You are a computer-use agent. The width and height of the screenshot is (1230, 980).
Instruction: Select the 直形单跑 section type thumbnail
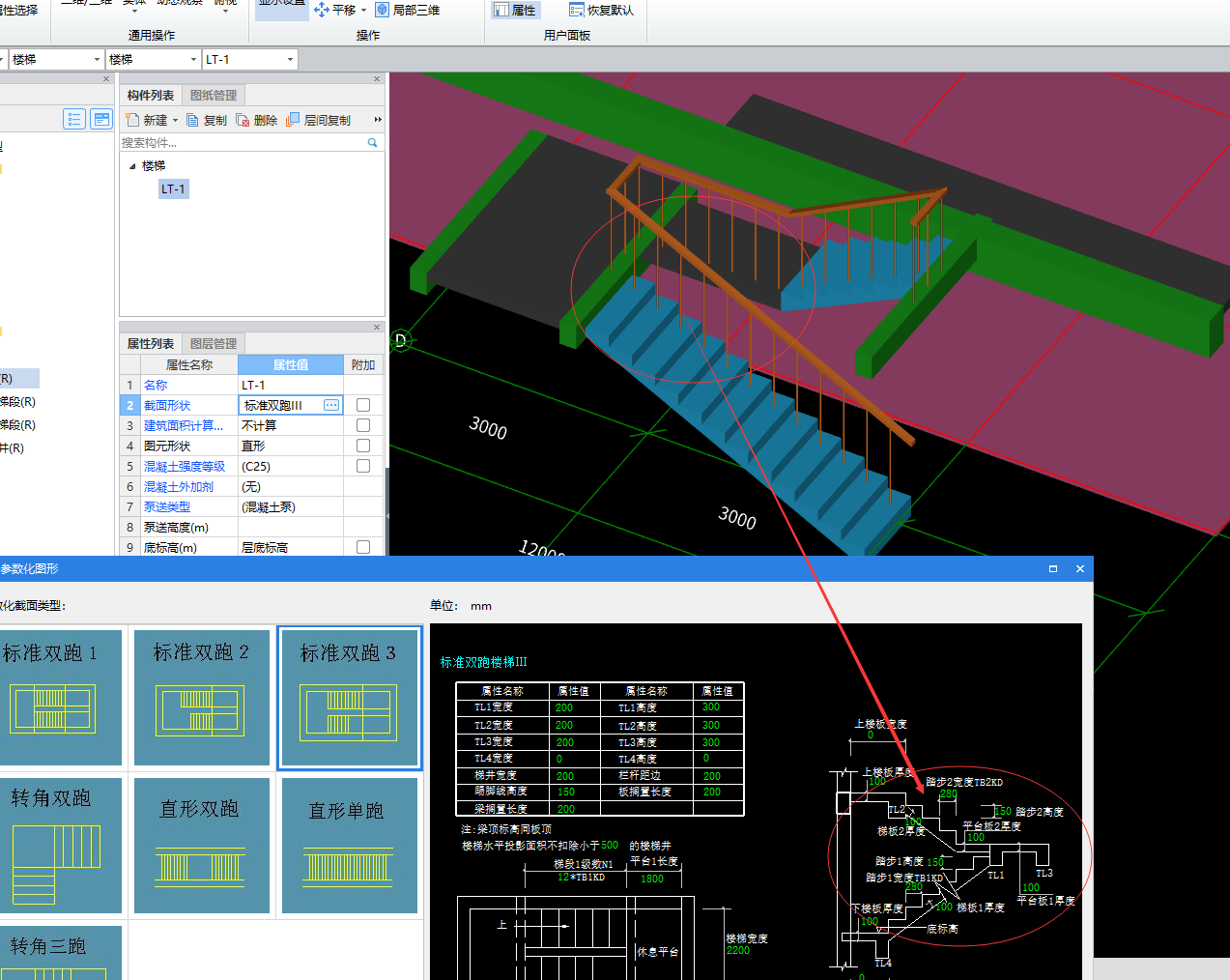click(350, 845)
